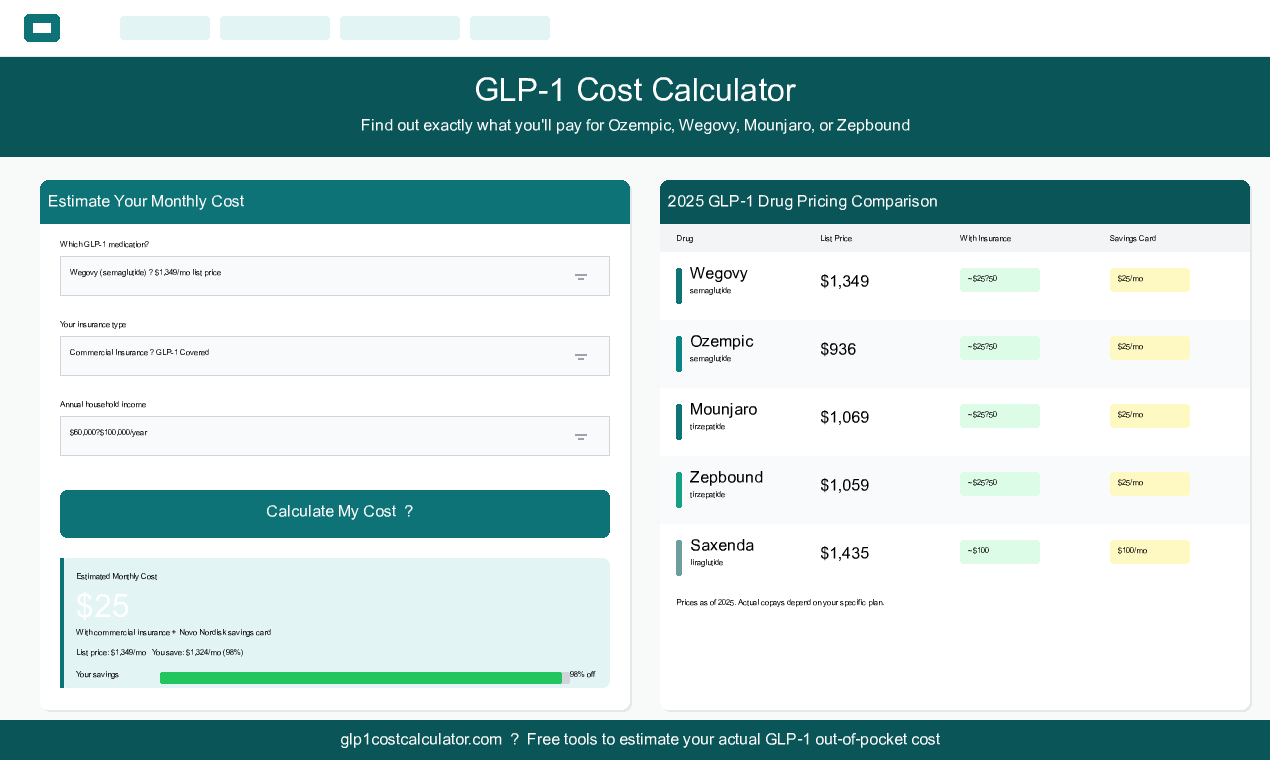Image resolution: width=1270 pixels, height=760 pixels.
Task: Click the footer glp1costcalculator.com text
Action: click(421, 740)
